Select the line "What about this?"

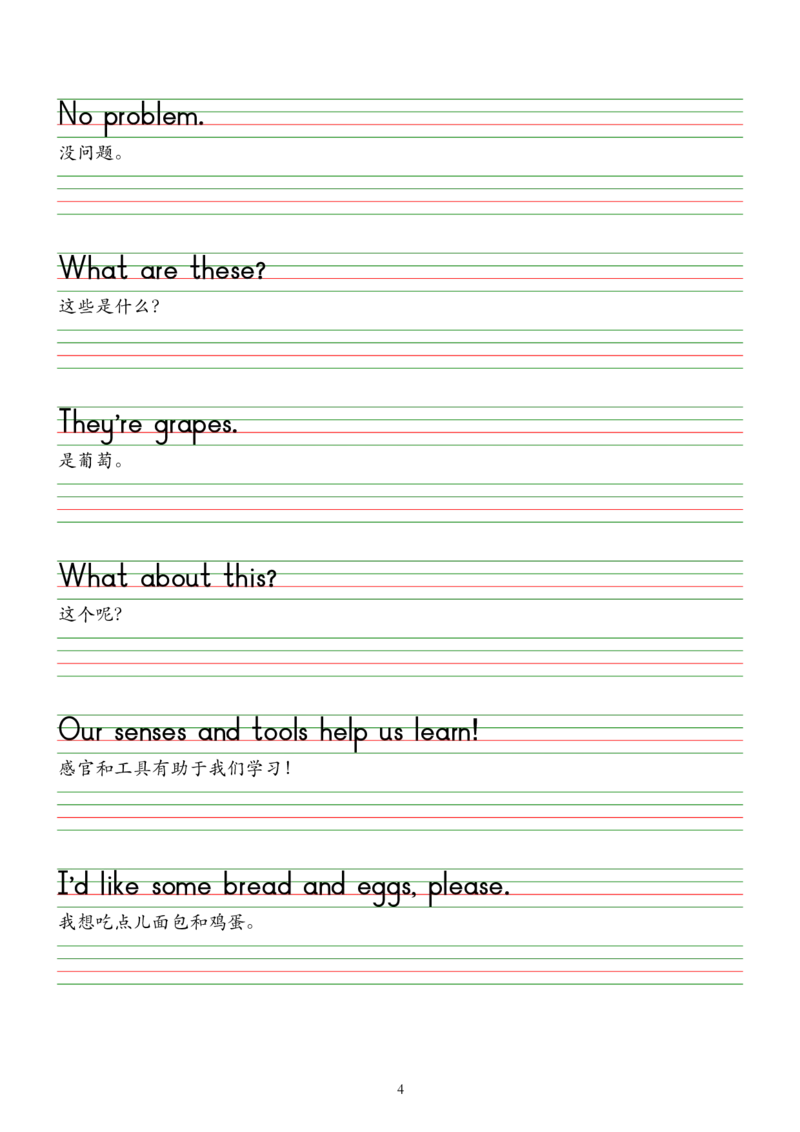click(x=167, y=577)
